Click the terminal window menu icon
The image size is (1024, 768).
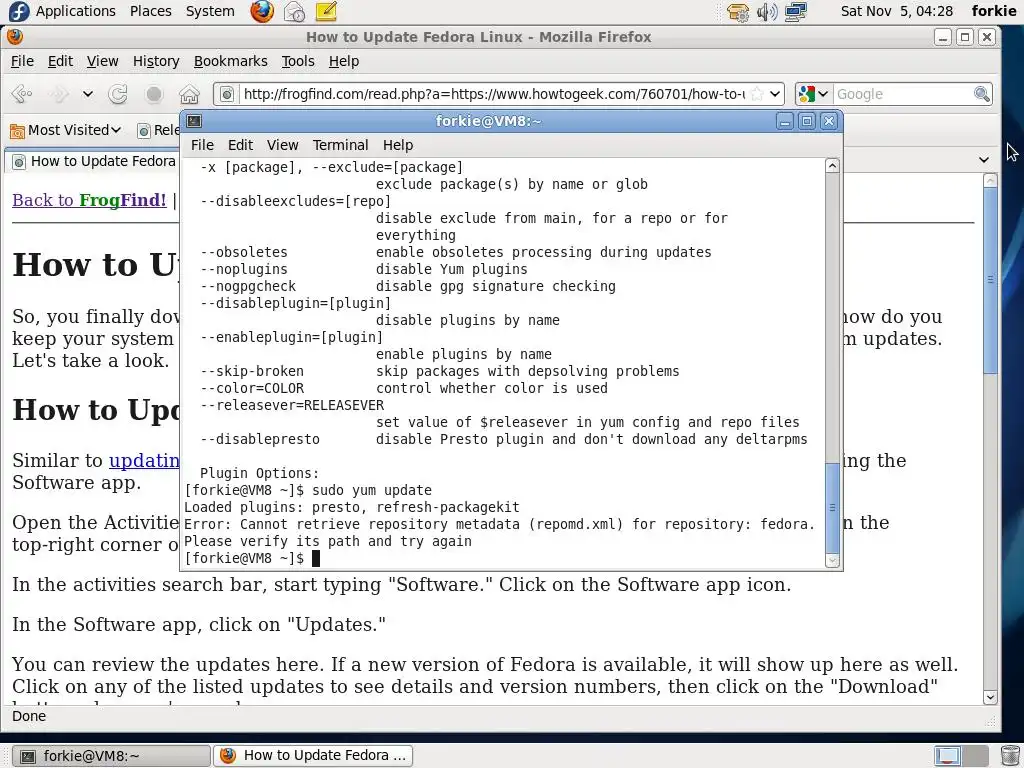[x=194, y=121]
